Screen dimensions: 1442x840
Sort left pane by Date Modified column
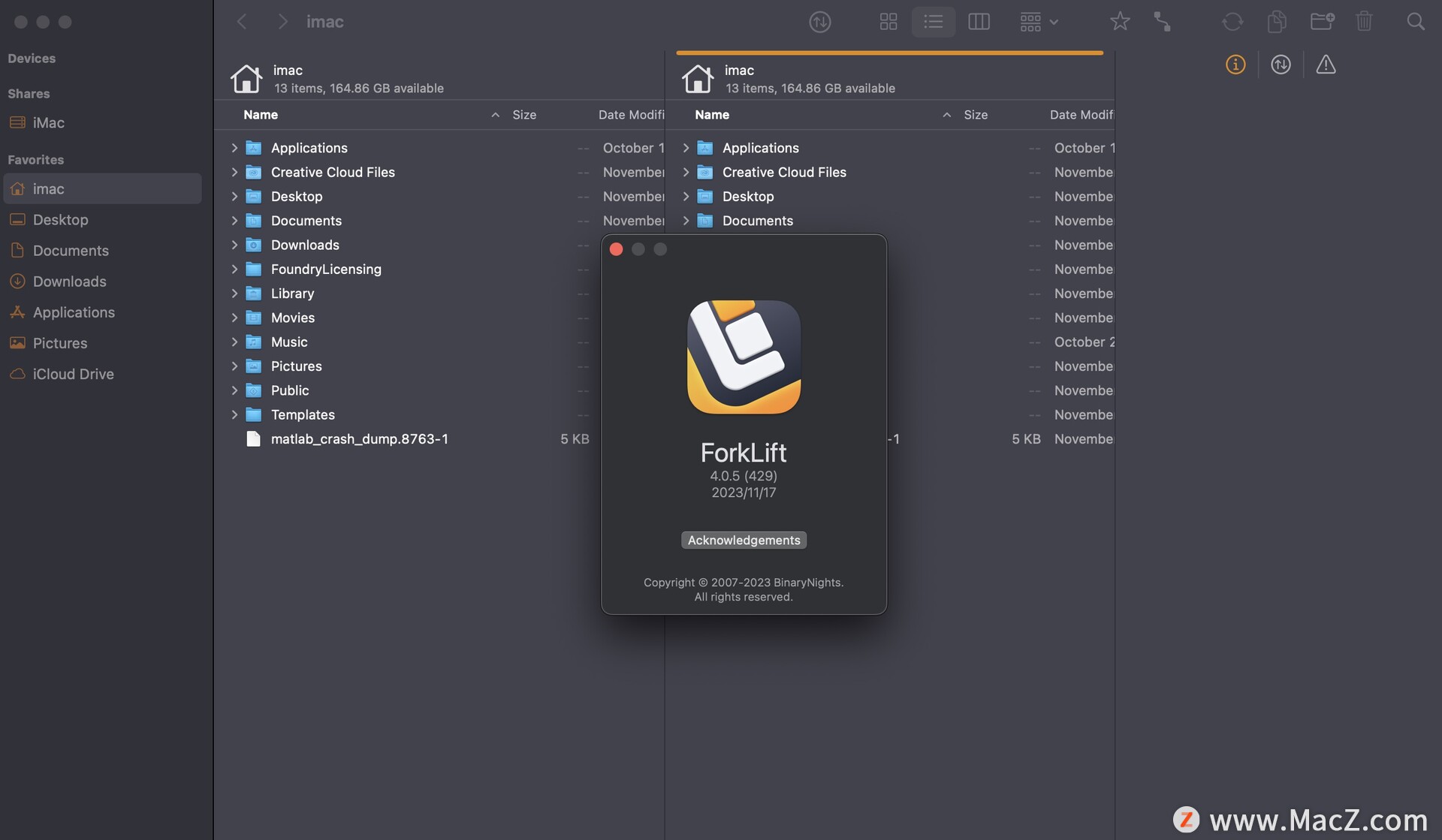click(631, 115)
